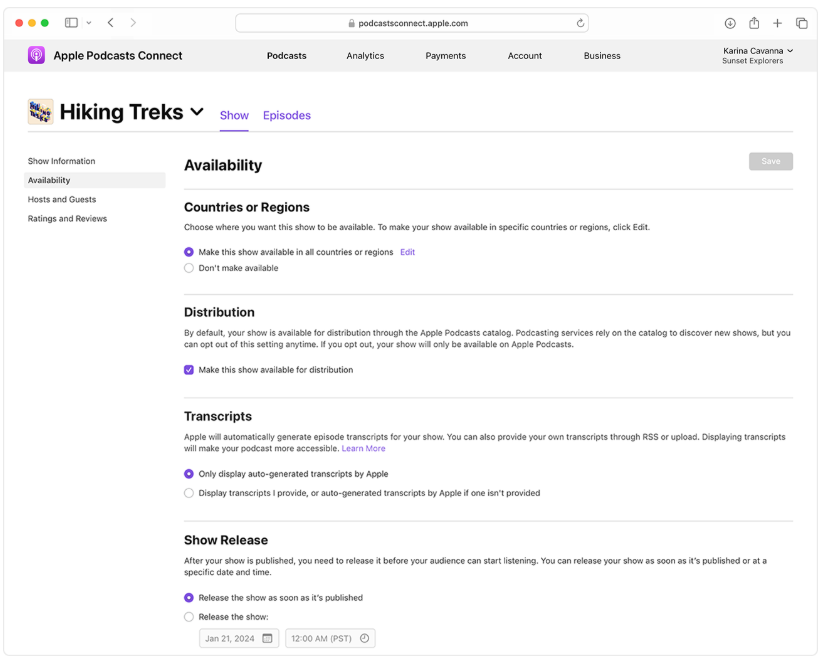Click the Safari sidebar toggle icon
821x656 pixels.
coord(71,23)
